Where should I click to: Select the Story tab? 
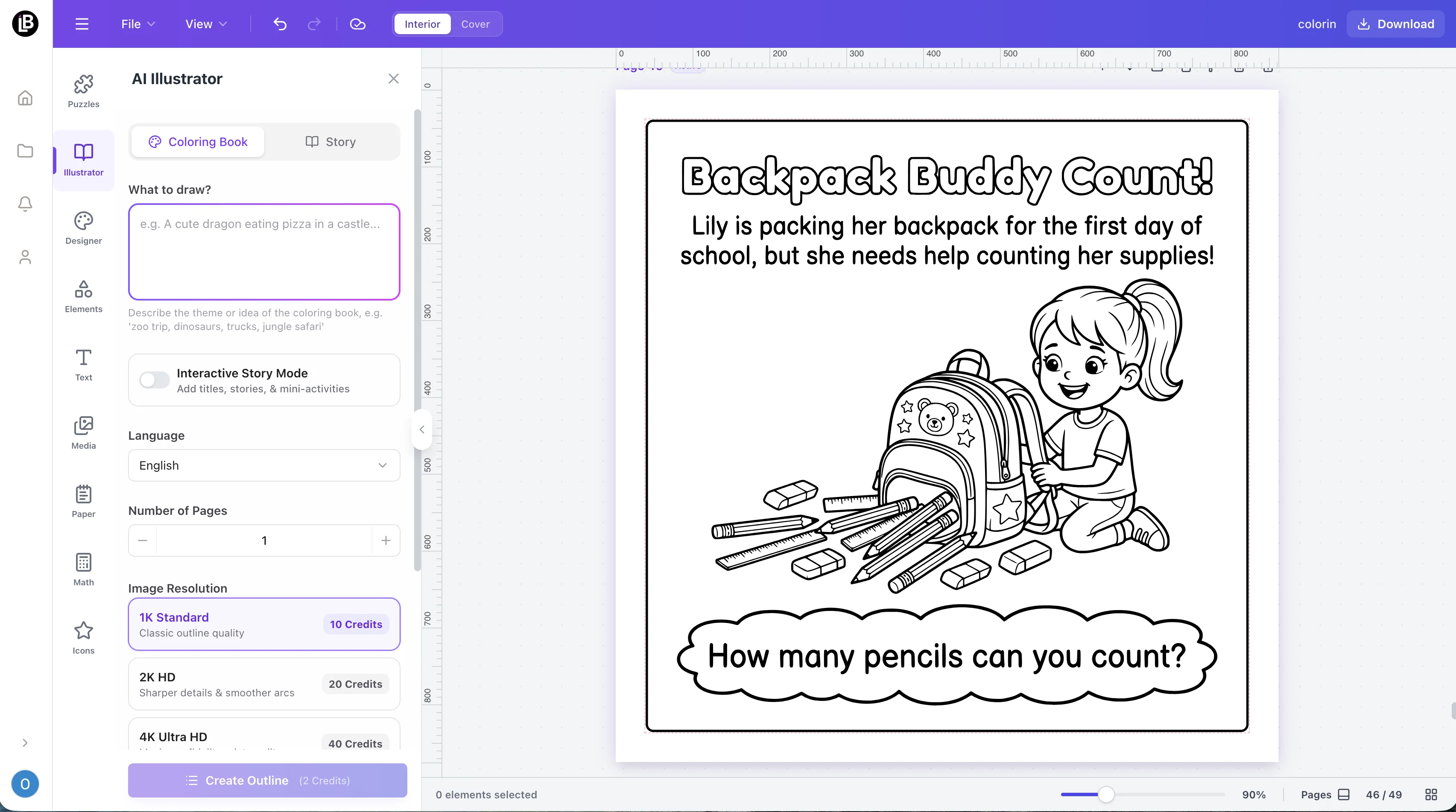[x=330, y=142]
